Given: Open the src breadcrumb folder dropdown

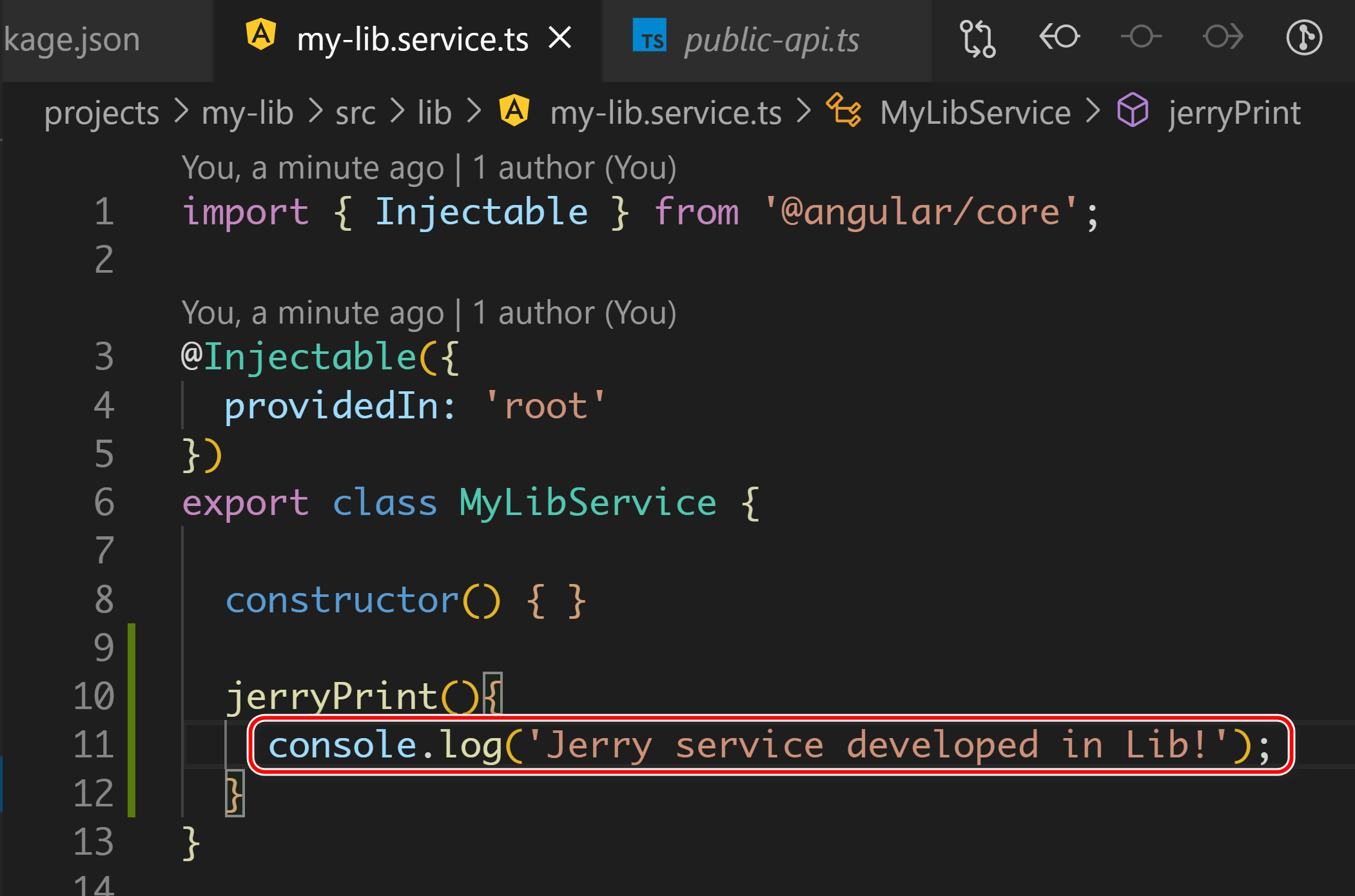Looking at the screenshot, I should tap(355, 113).
